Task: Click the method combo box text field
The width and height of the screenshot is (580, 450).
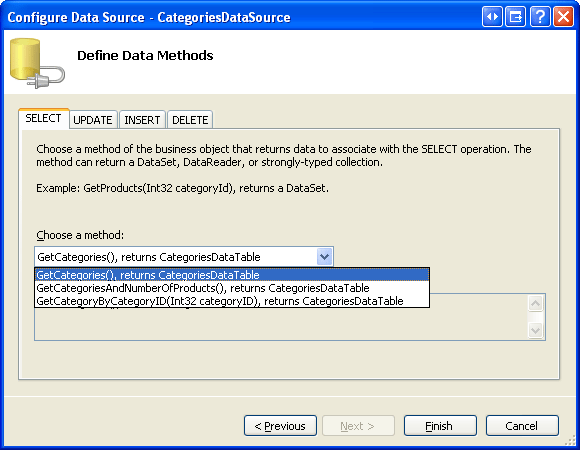Action: pos(176,257)
